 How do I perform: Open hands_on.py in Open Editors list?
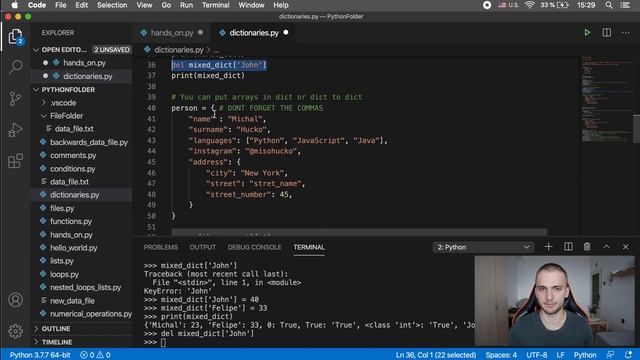pyautogui.click(x=84, y=63)
